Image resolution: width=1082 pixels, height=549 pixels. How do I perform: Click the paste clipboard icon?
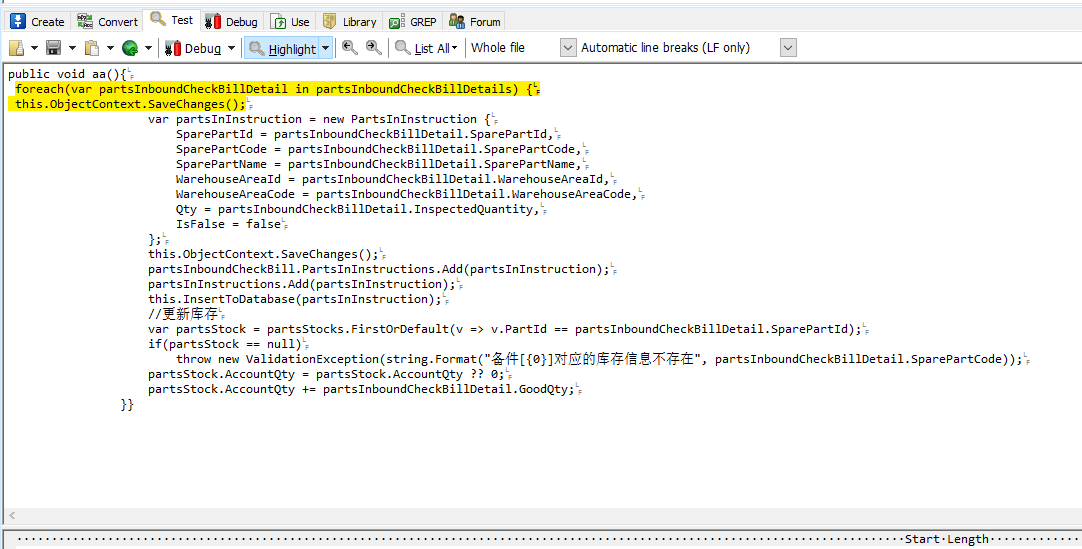(x=91, y=48)
